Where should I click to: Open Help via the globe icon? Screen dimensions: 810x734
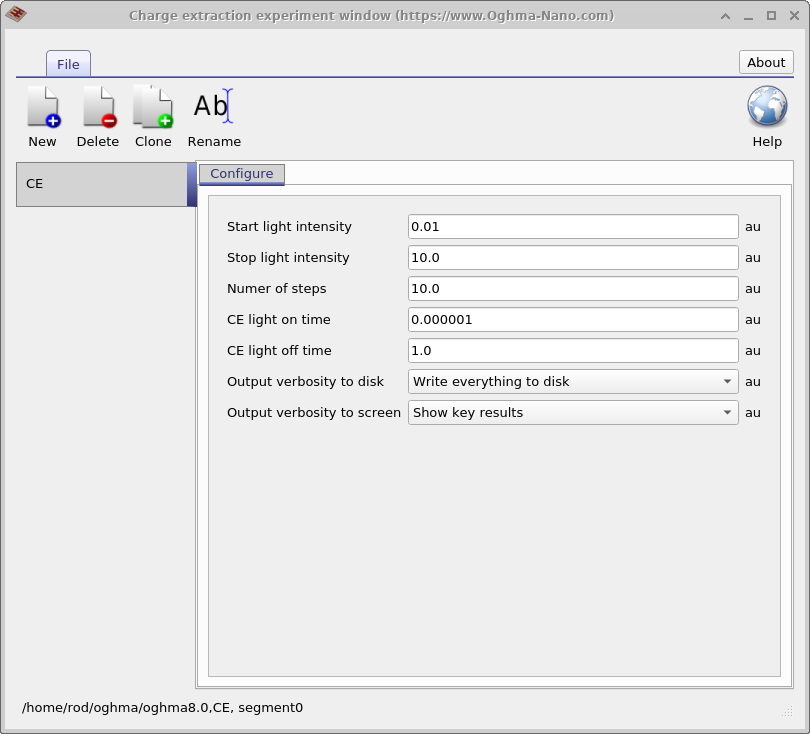click(766, 104)
